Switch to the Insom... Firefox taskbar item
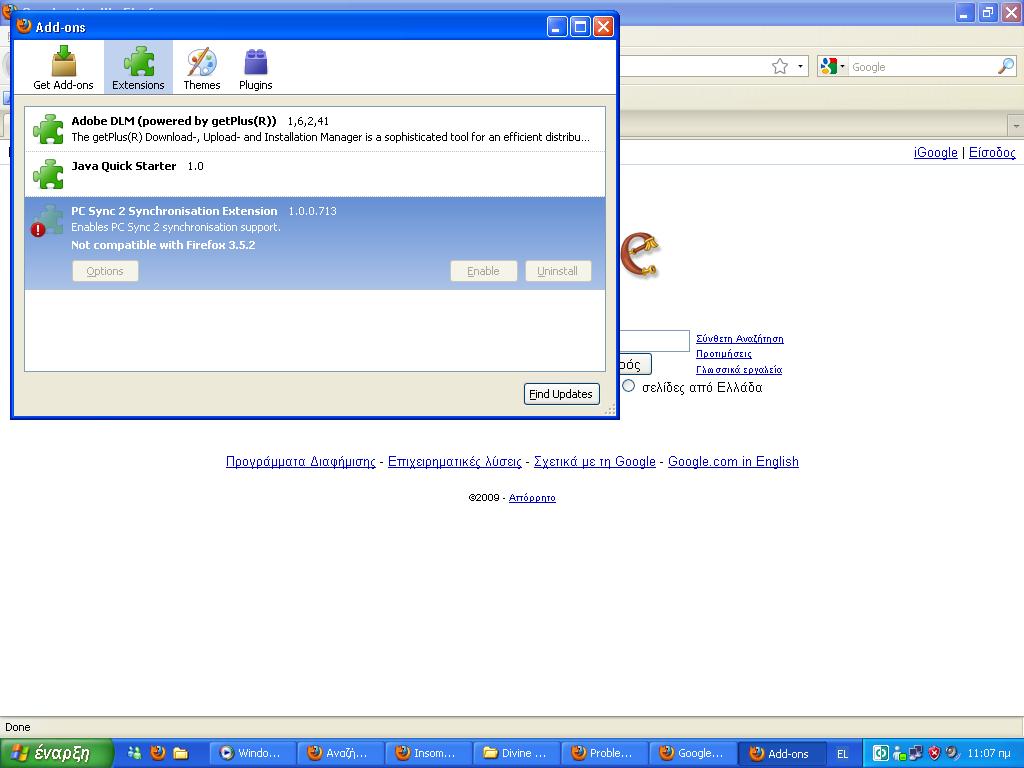 (428, 753)
